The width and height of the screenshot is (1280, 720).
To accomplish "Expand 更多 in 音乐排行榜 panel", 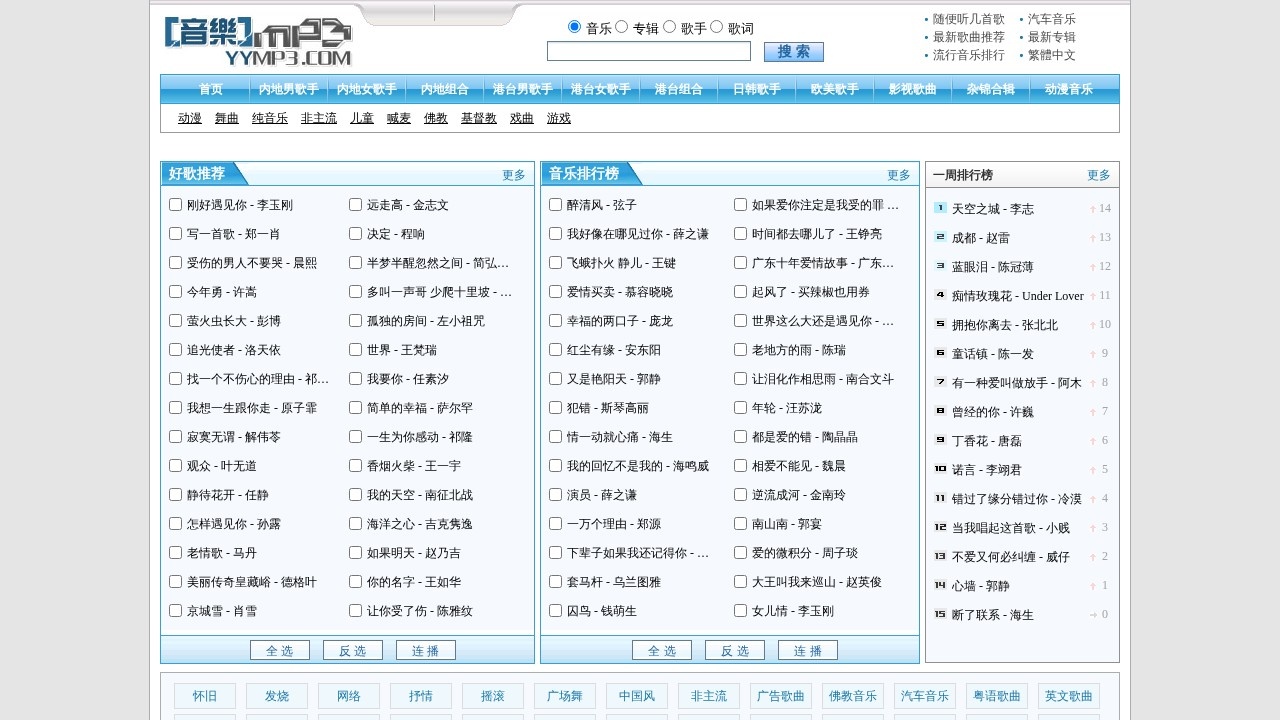I will pyautogui.click(x=898, y=175).
